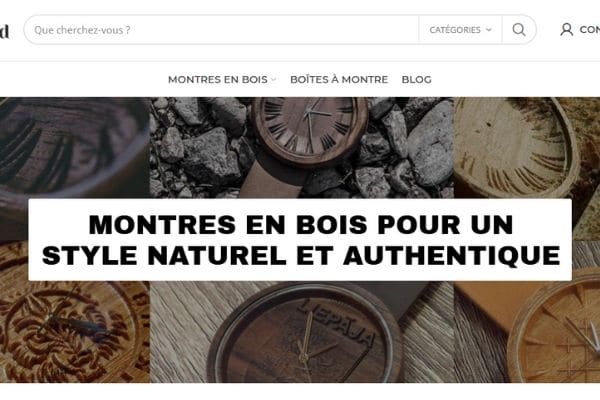Image resolution: width=600 pixels, height=400 pixels.
Task: Click the chevron arrow beside Catégories
Action: (x=489, y=30)
